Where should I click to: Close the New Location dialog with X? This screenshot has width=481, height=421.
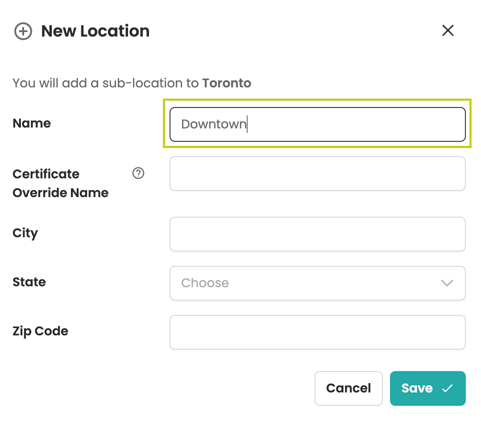click(x=448, y=30)
